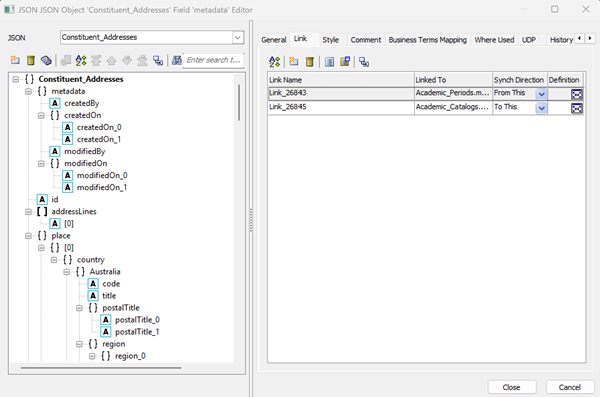Click the binoculars find icon
This screenshot has width=600, height=397.
[176, 60]
